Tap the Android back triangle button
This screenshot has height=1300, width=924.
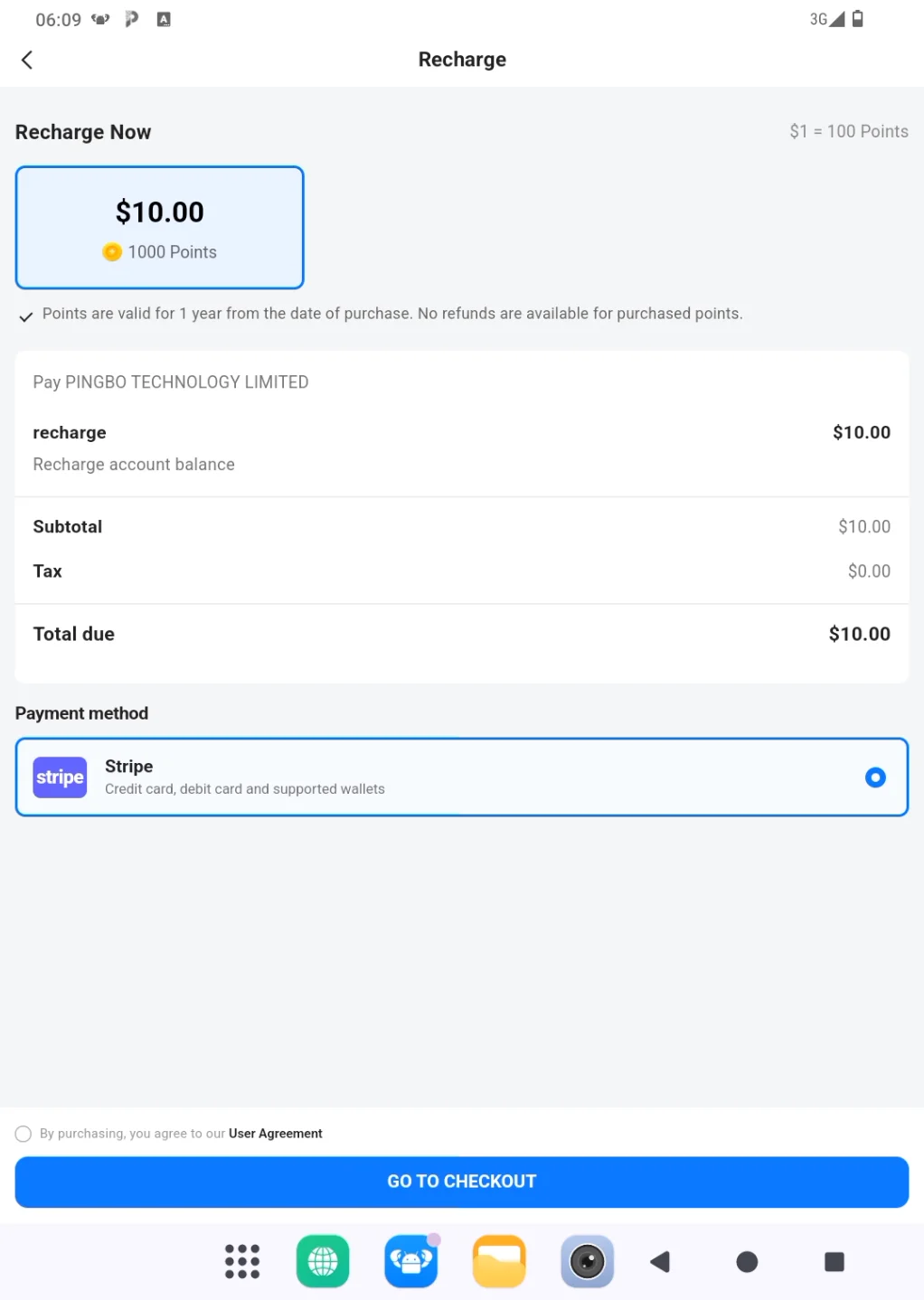tap(660, 1261)
